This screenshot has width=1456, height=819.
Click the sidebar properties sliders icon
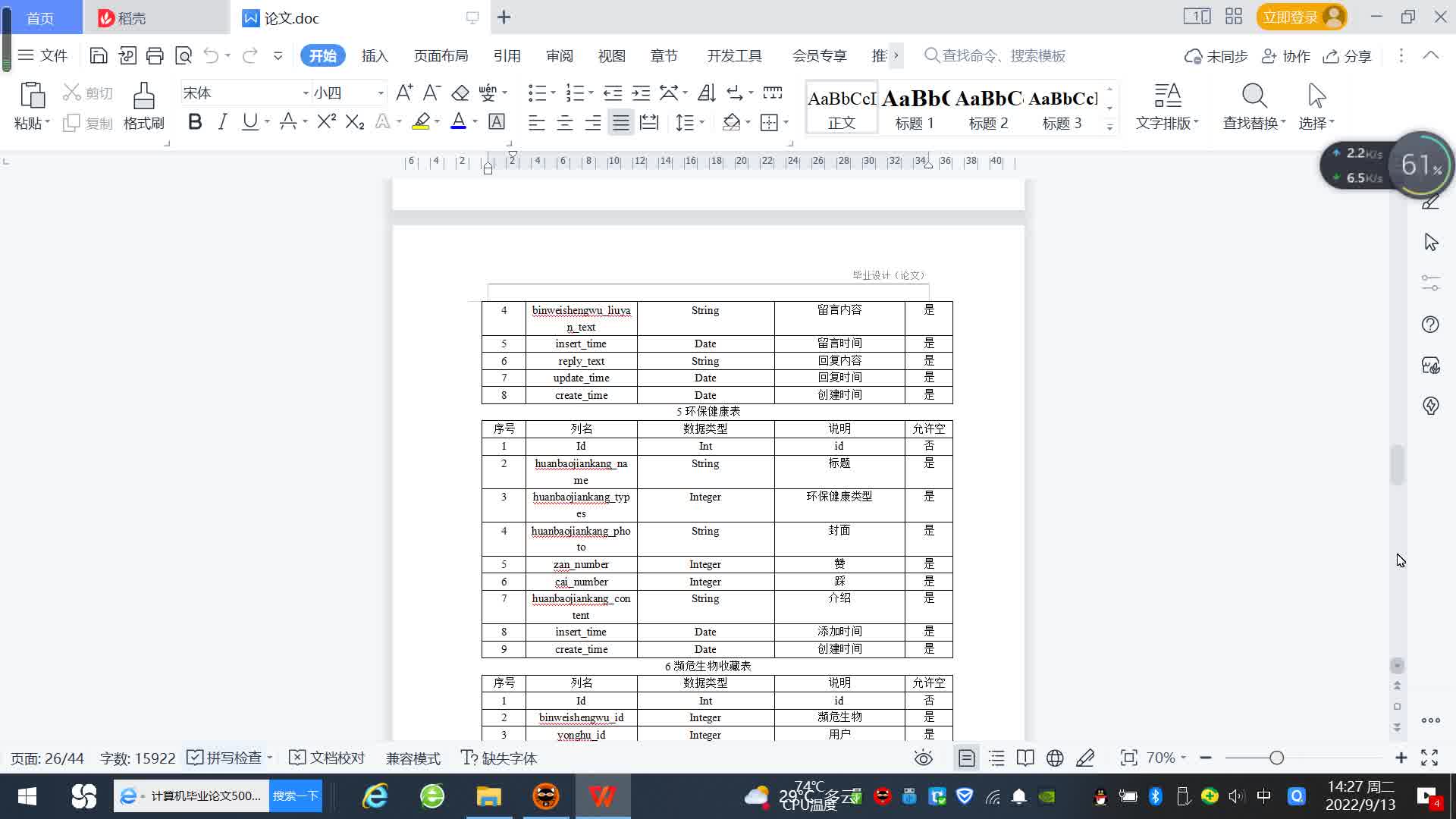pyautogui.click(x=1430, y=283)
